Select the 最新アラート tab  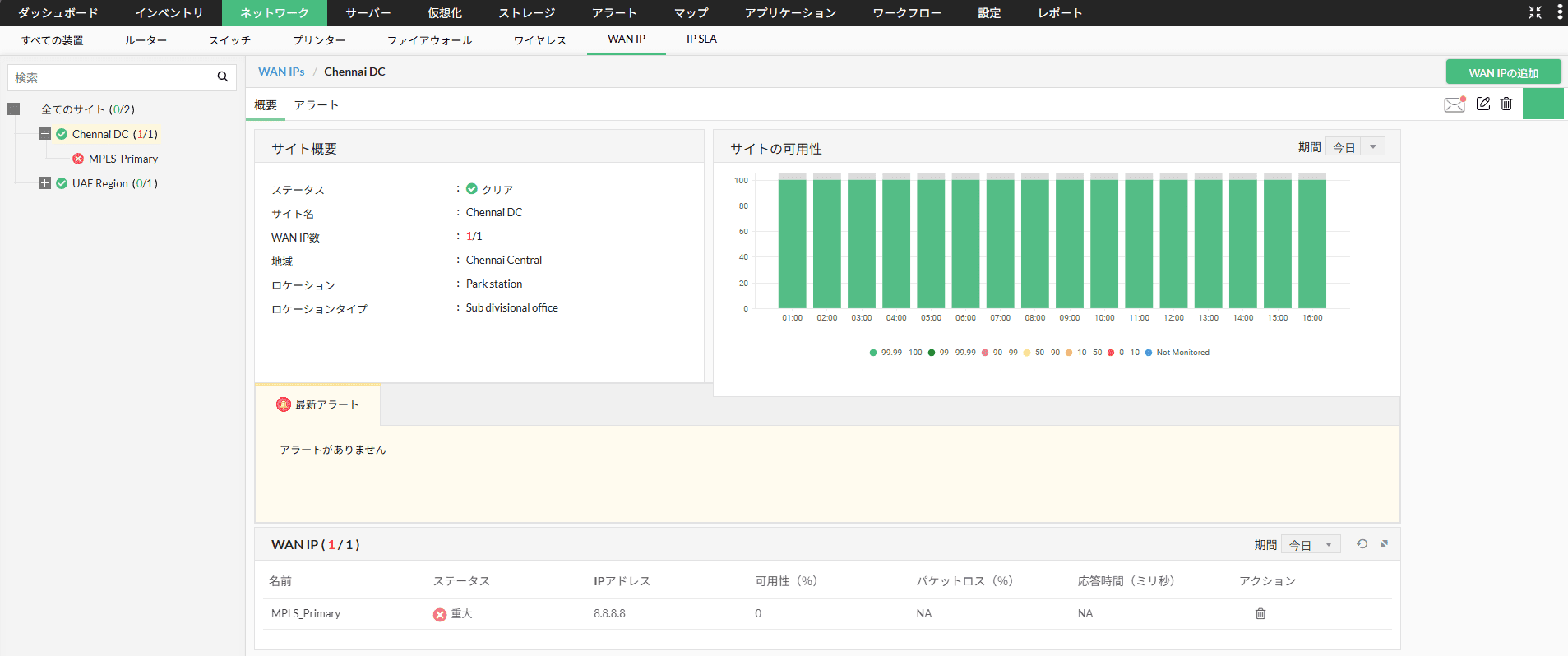317,404
